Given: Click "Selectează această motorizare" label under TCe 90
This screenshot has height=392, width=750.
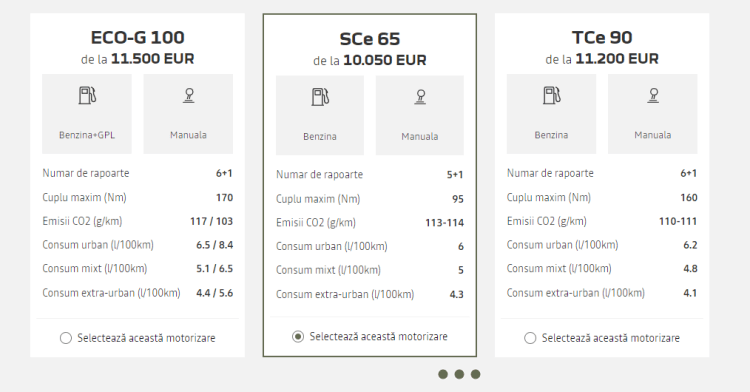Looking at the screenshot, I should point(610,338).
